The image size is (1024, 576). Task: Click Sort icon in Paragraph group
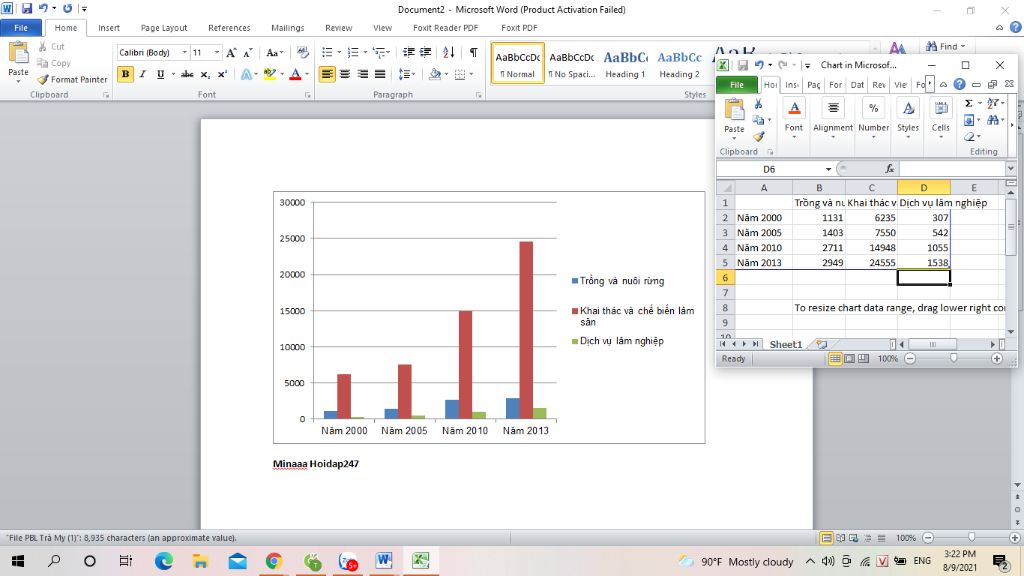449,52
